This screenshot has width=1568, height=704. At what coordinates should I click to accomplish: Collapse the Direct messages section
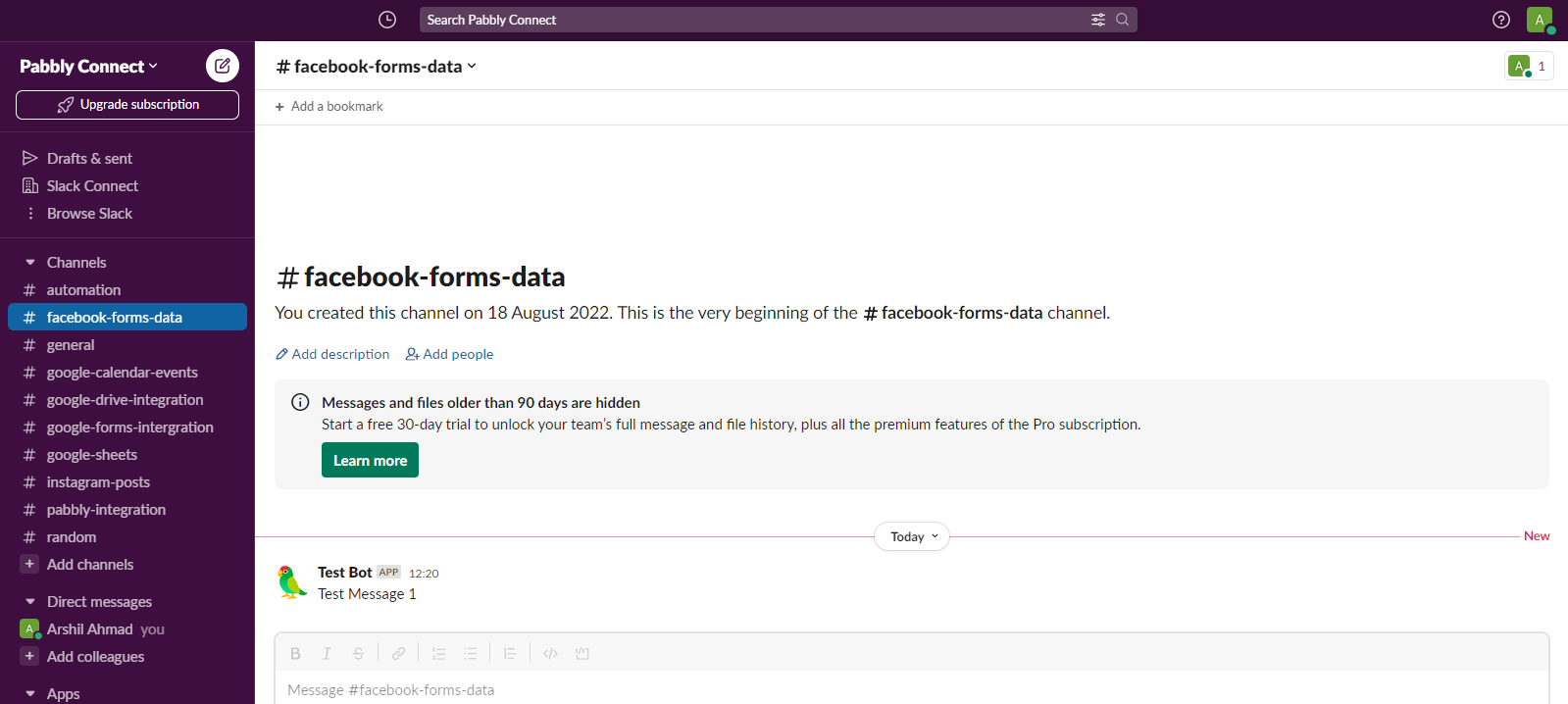[x=29, y=601]
